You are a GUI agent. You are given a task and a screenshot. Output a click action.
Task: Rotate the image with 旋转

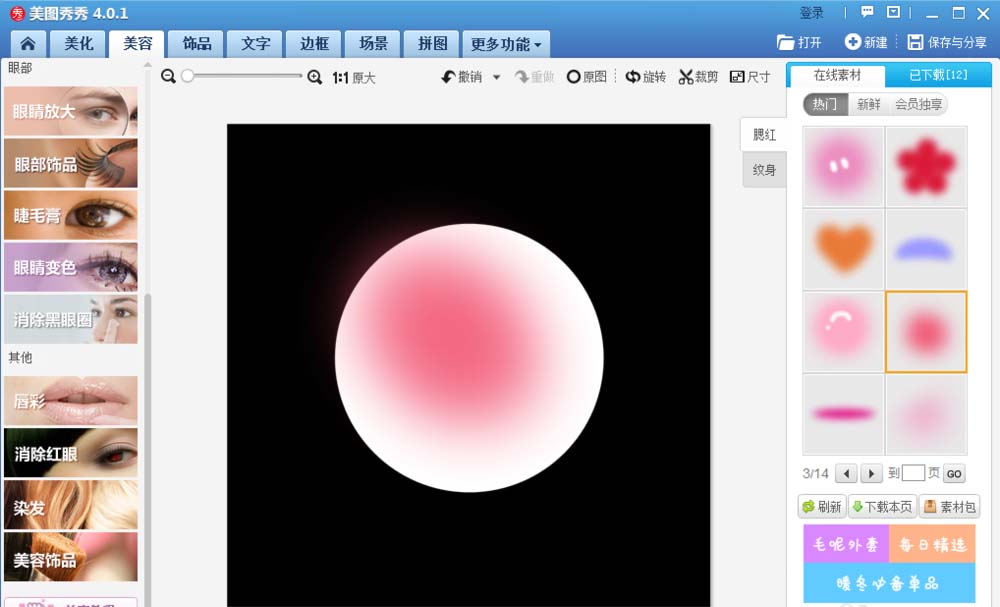(x=645, y=77)
